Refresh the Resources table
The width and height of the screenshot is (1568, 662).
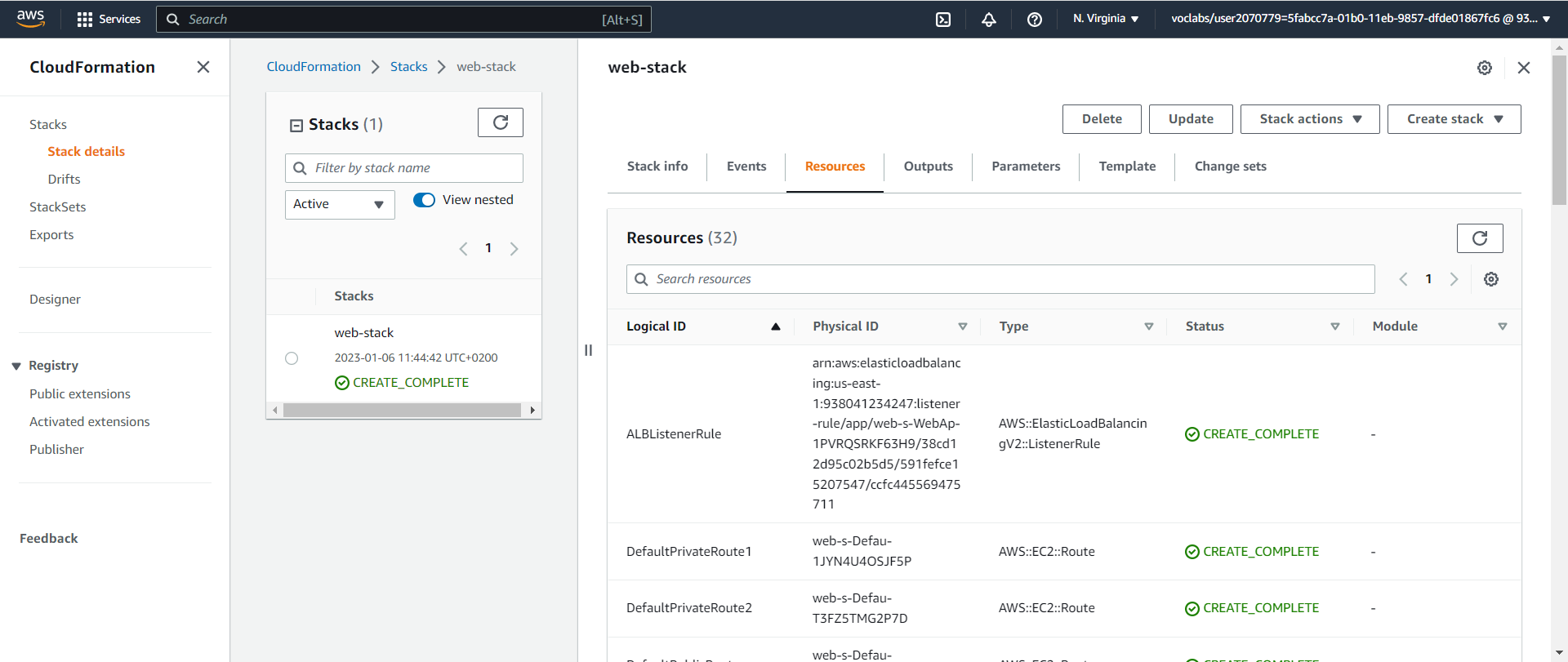[1480, 238]
